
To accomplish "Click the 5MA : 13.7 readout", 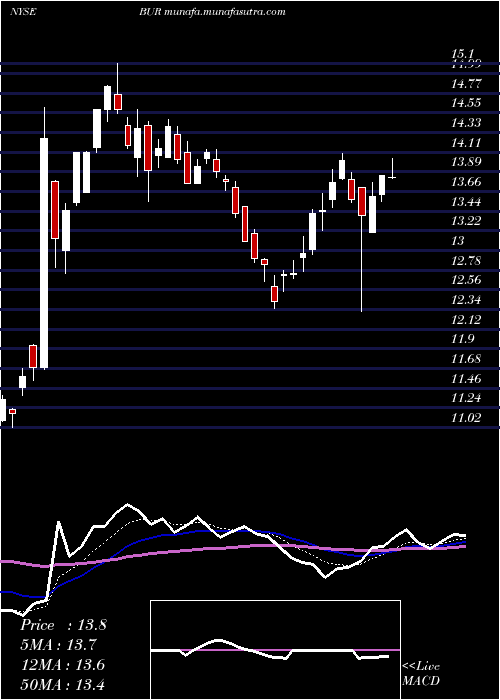I will (x=58, y=645).
